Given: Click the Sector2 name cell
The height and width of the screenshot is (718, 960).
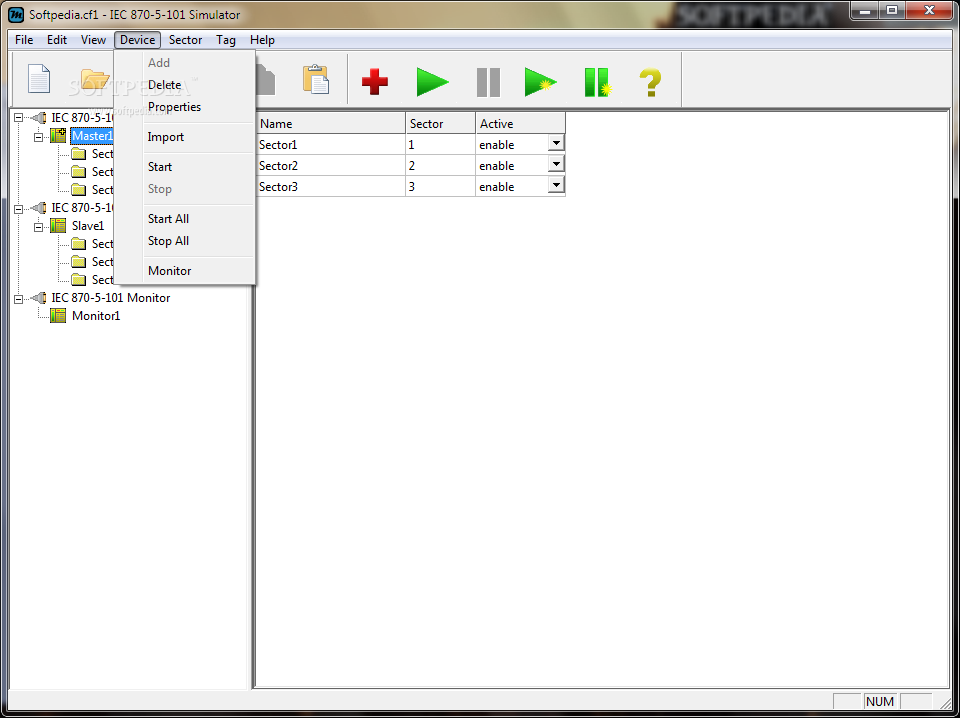Looking at the screenshot, I should pyautogui.click(x=331, y=166).
